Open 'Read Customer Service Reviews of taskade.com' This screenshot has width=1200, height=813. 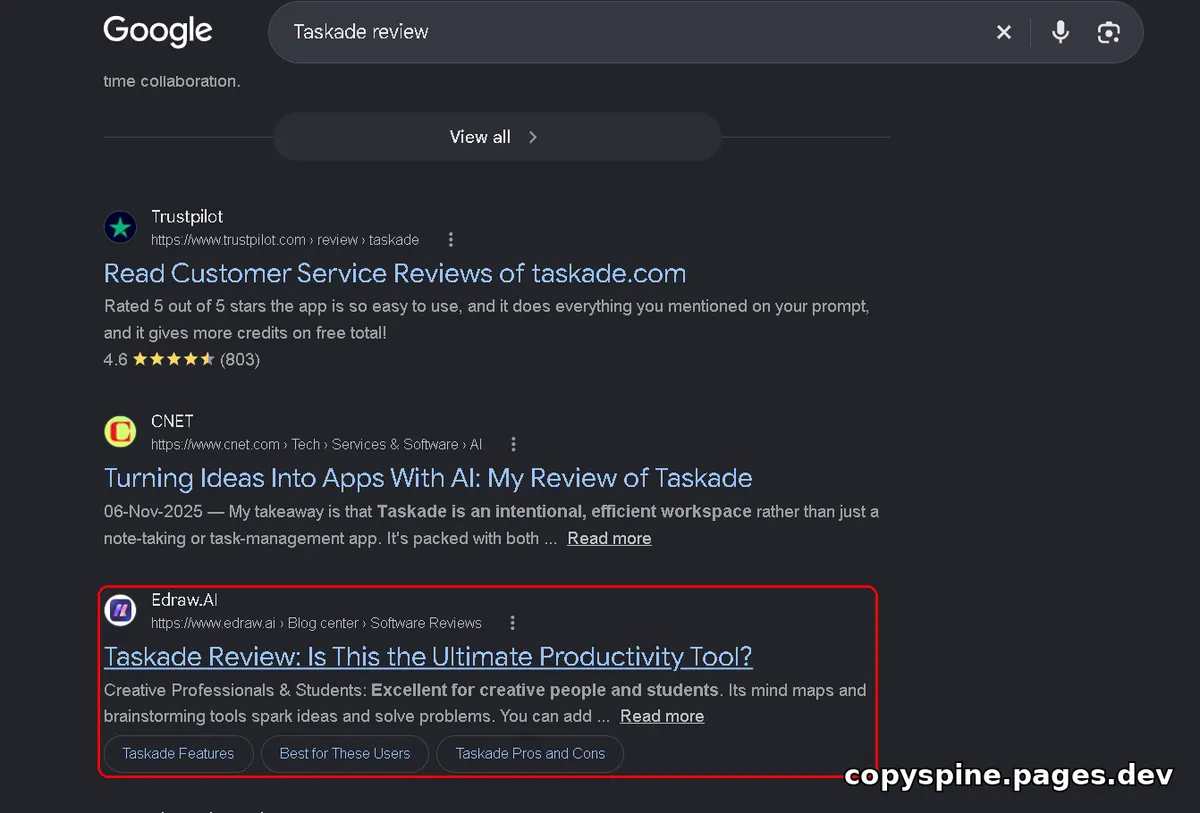395,273
